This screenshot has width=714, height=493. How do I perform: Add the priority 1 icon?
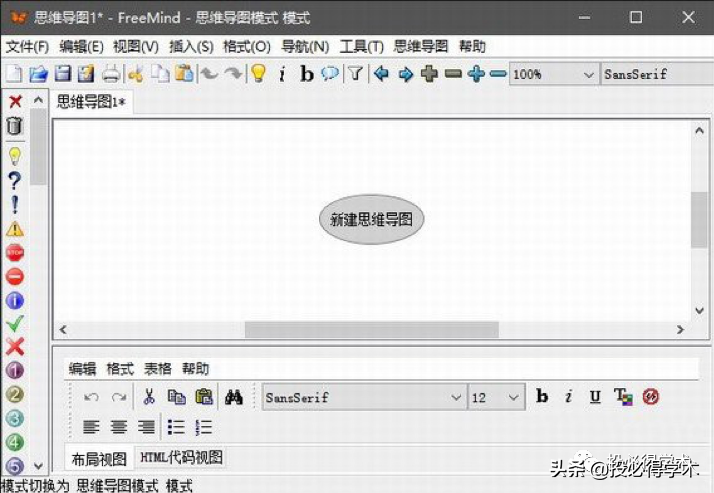pyautogui.click(x=15, y=370)
